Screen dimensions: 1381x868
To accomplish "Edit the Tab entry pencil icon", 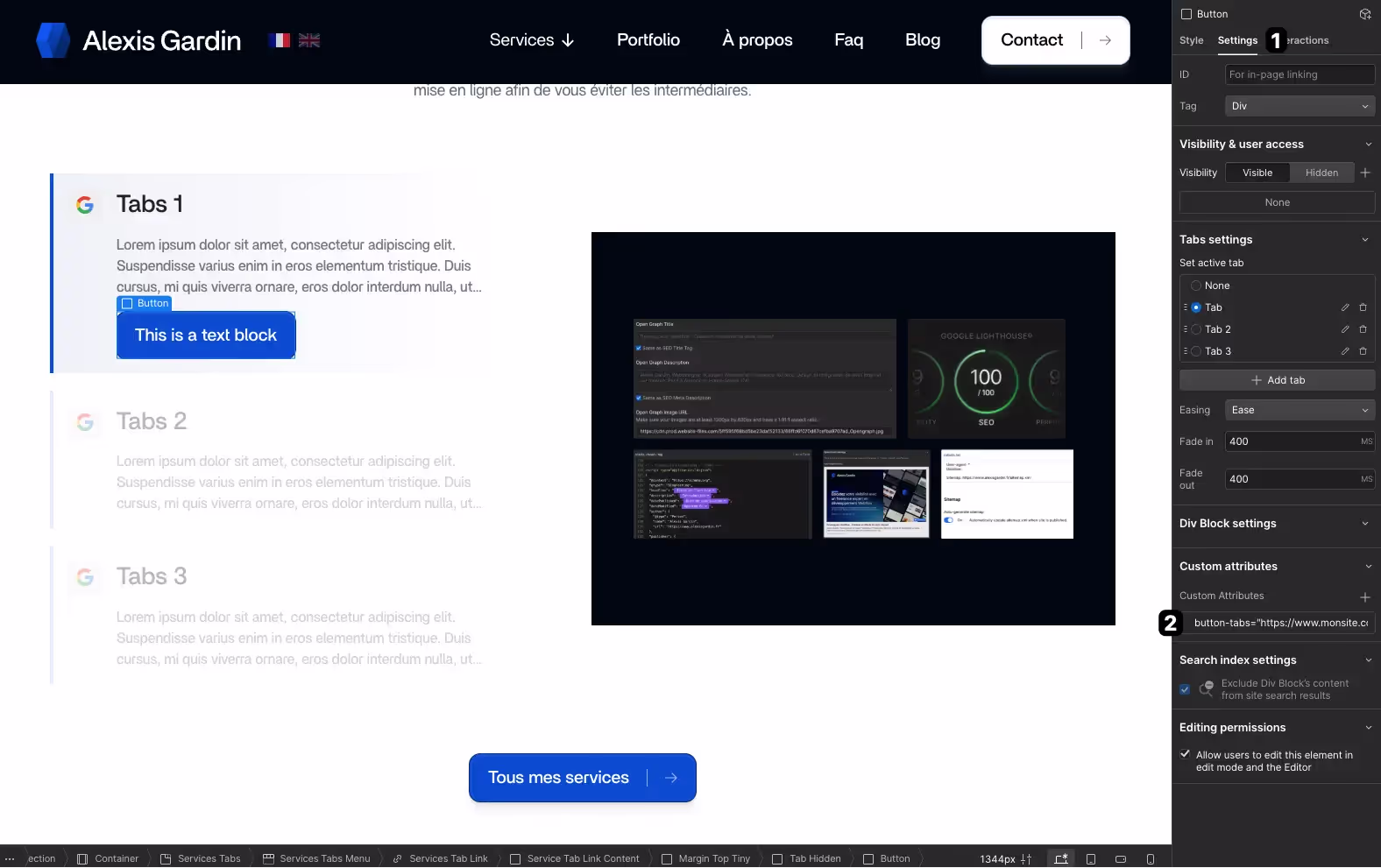I will pyautogui.click(x=1345, y=307).
